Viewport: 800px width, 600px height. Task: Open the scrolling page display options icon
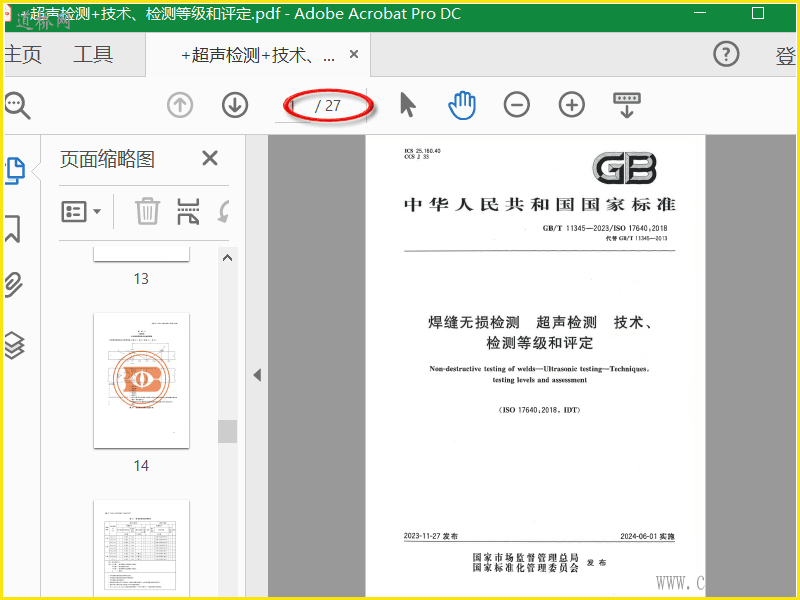tap(627, 105)
